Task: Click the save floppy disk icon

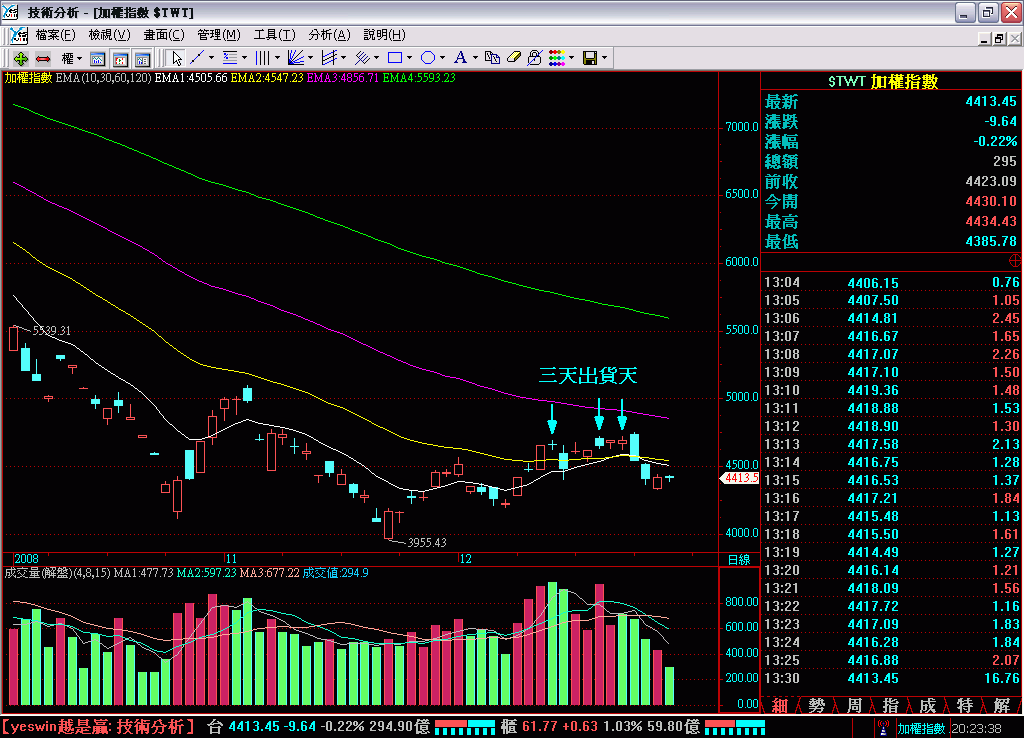Action: click(590, 58)
